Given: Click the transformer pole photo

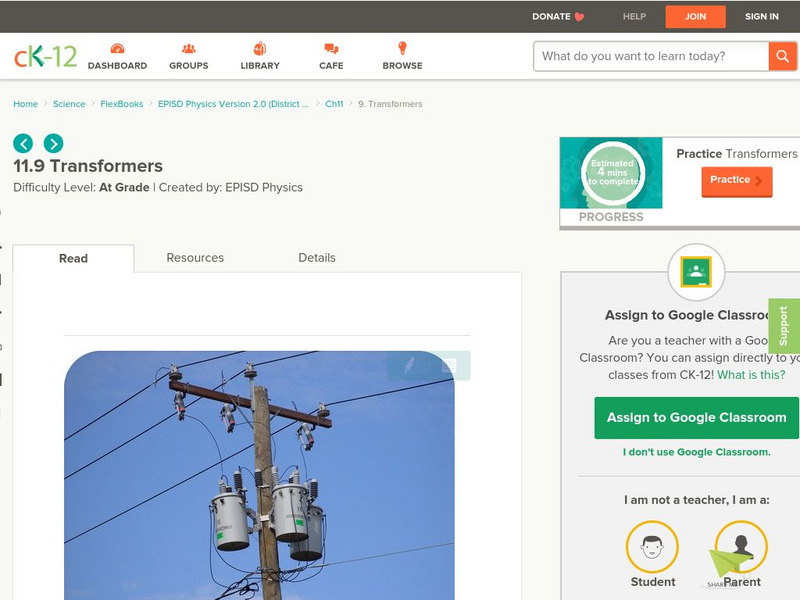Looking at the screenshot, I should coord(259,476).
